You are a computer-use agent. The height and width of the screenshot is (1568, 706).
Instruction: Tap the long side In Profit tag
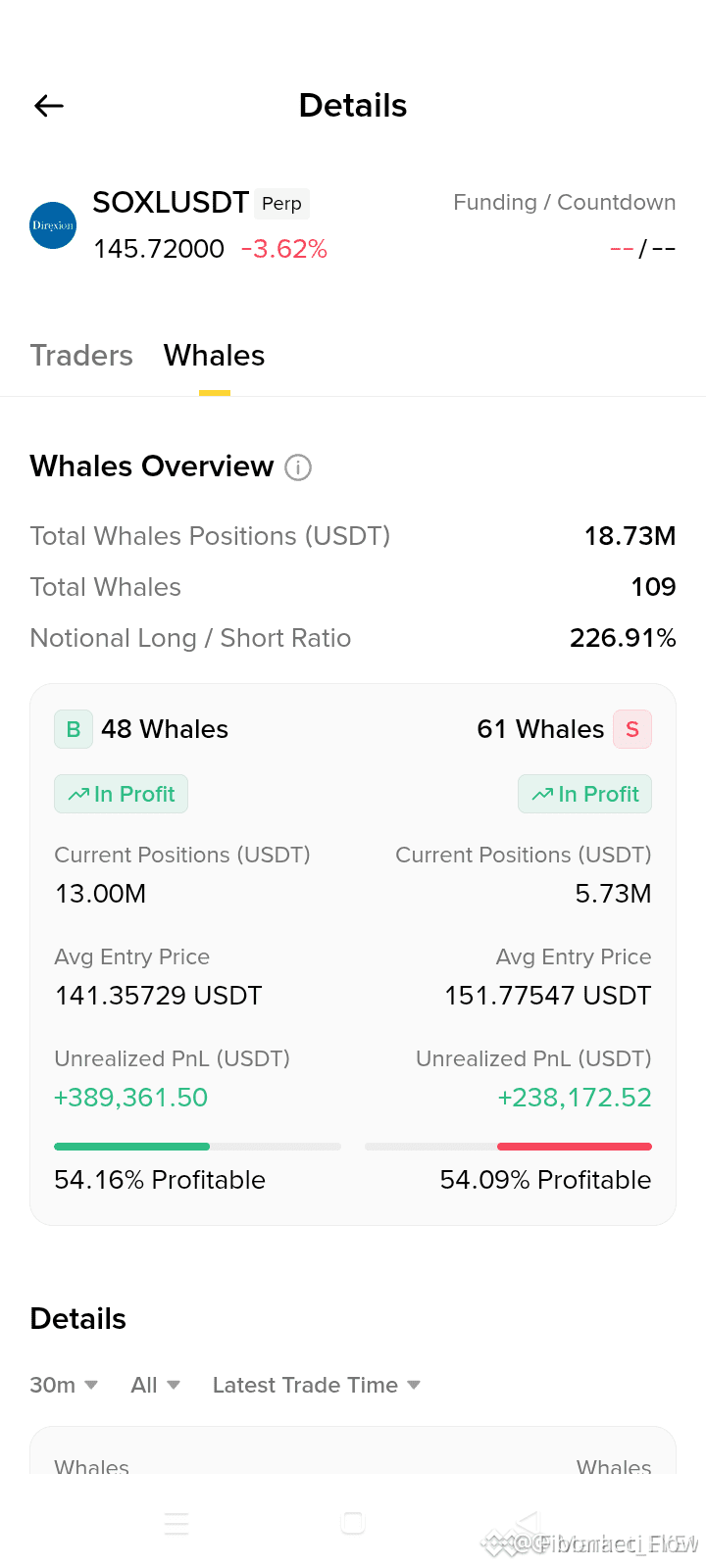(121, 794)
